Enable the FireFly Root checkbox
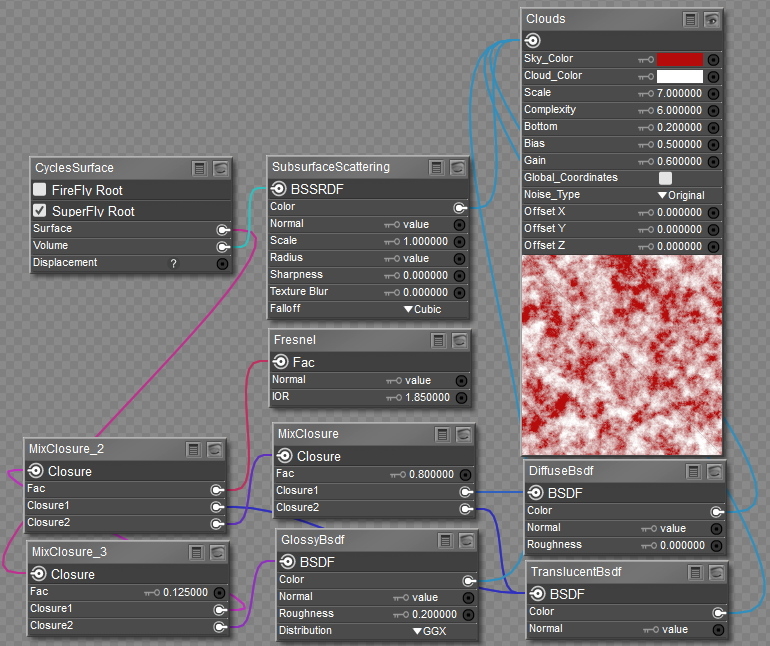The width and height of the screenshot is (770, 646). [x=40, y=190]
